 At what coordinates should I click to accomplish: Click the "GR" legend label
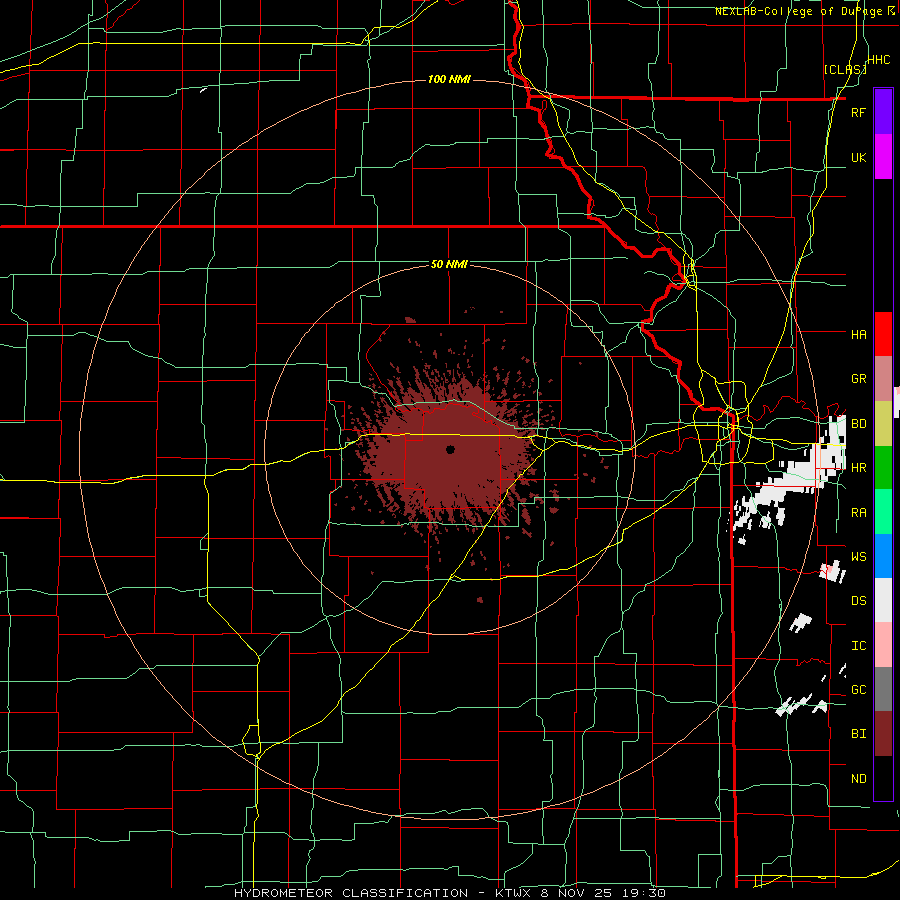click(858, 379)
